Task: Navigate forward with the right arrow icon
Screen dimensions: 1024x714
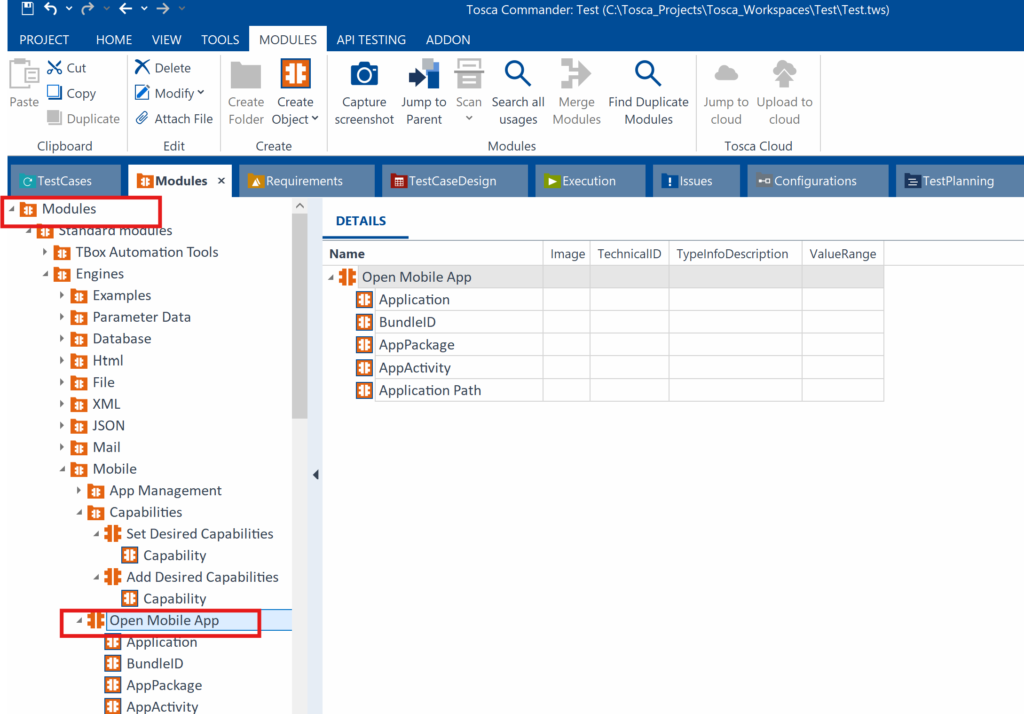Action: click(163, 8)
